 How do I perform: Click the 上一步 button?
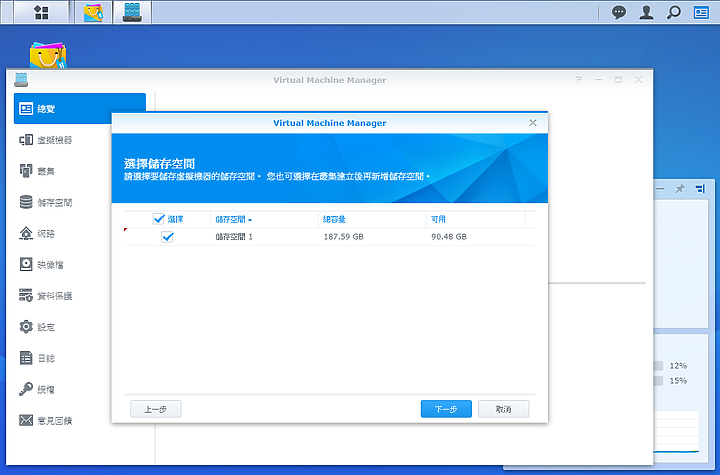[x=156, y=409]
